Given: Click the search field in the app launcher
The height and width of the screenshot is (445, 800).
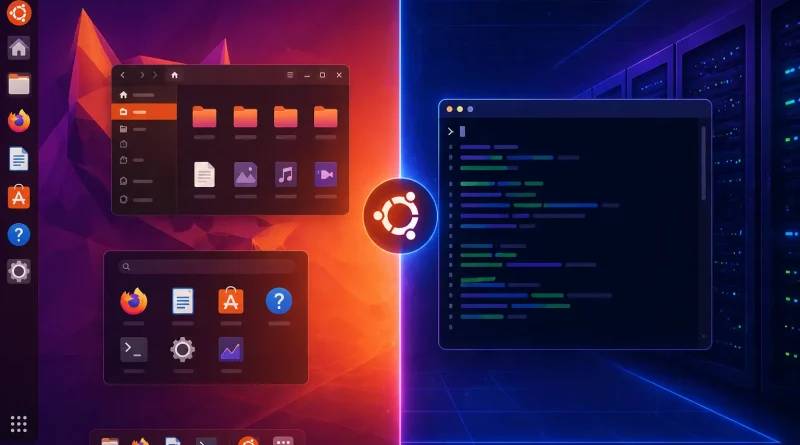Looking at the screenshot, I should (x=206, y=266).
